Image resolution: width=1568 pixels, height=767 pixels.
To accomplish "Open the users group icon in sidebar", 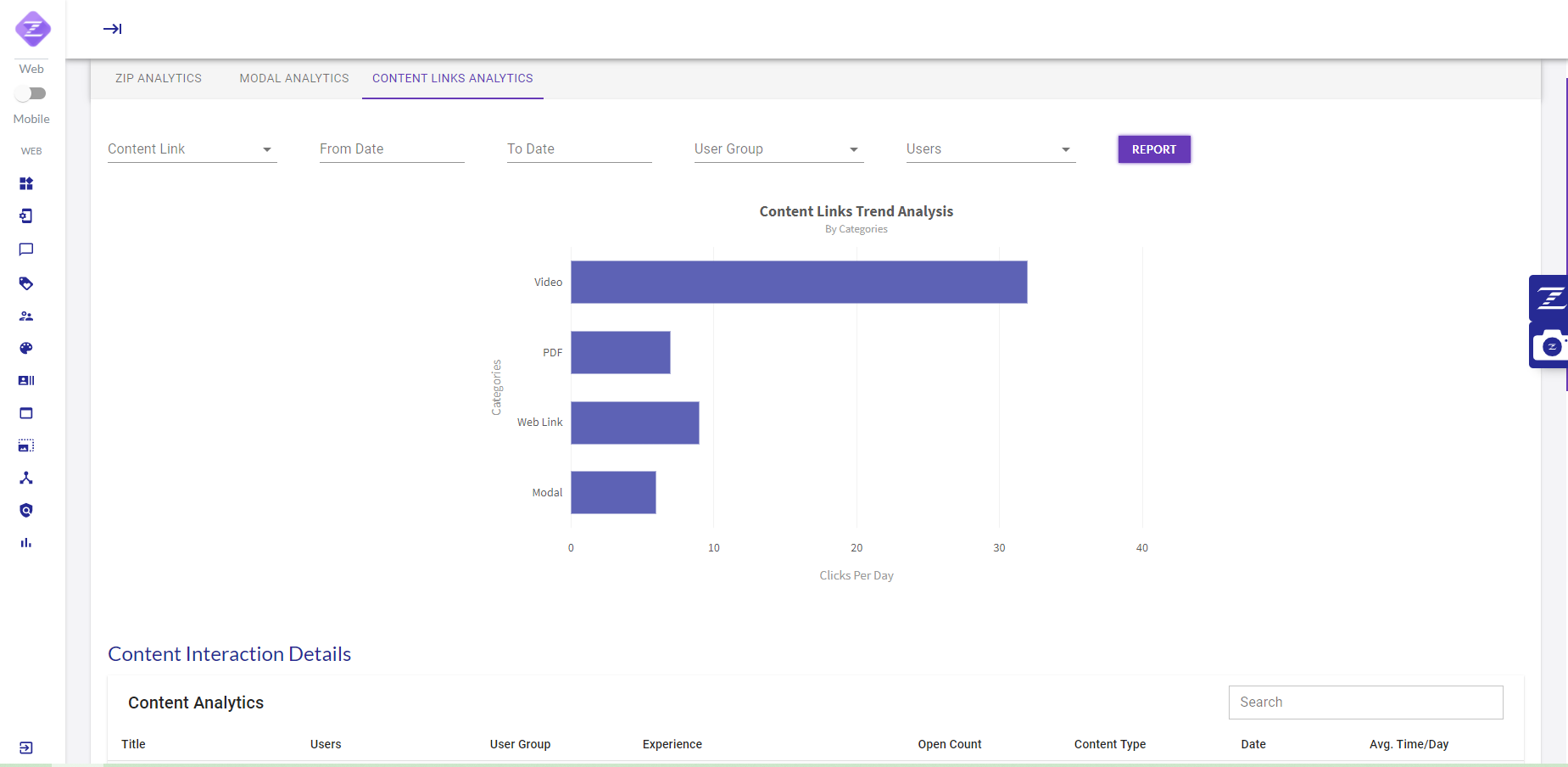I will (x=26, y=316).
